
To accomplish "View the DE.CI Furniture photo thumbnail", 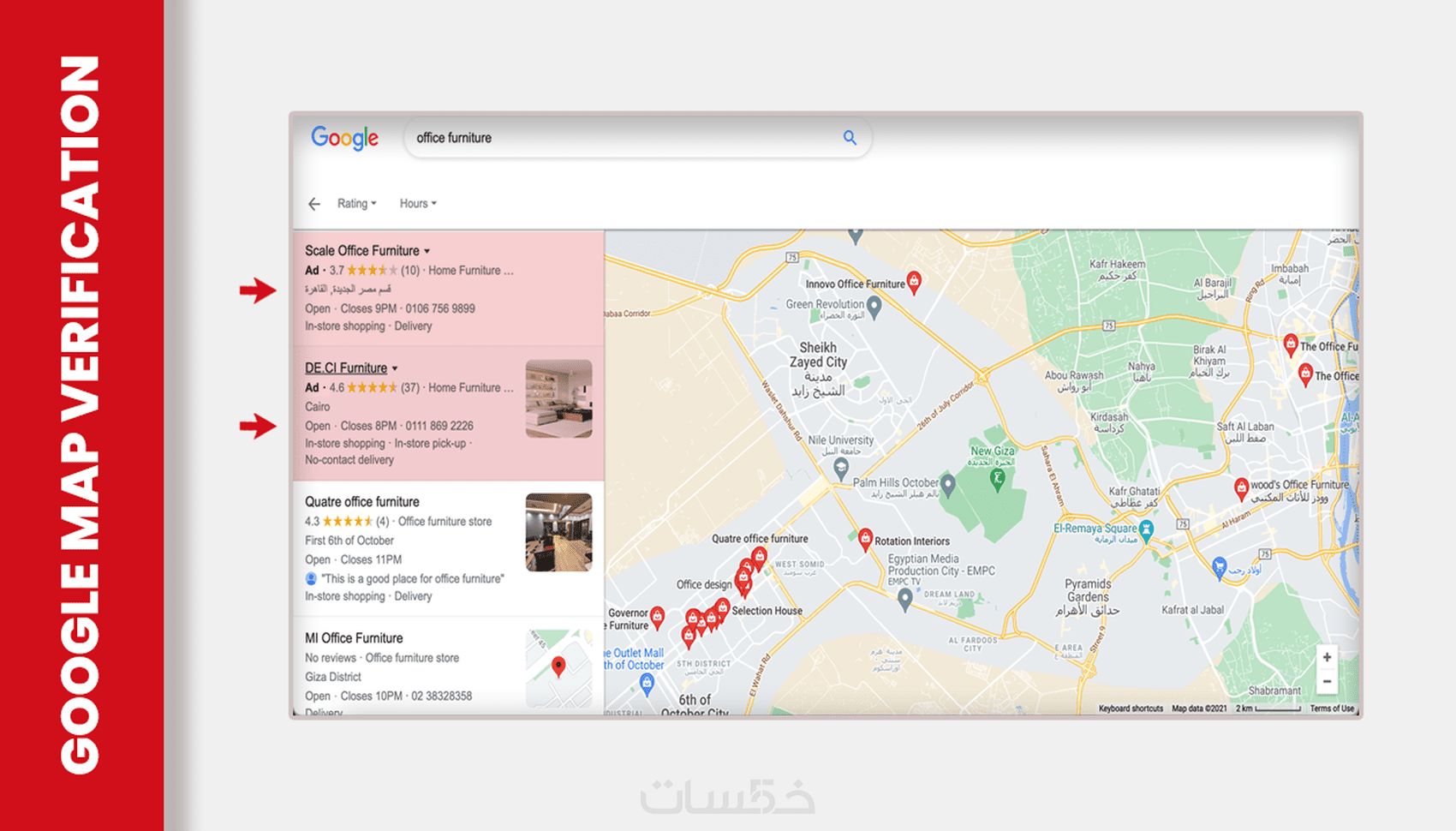I will click(558, 398).
